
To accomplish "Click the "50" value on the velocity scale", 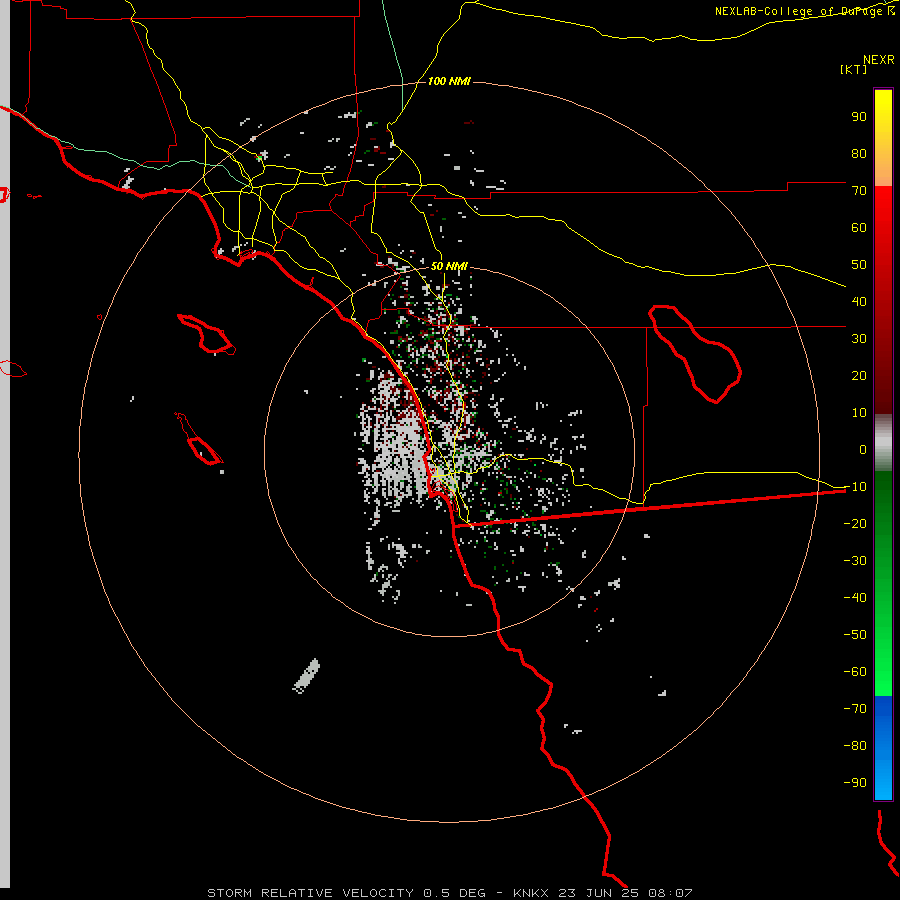I will [x=859, y=265].
